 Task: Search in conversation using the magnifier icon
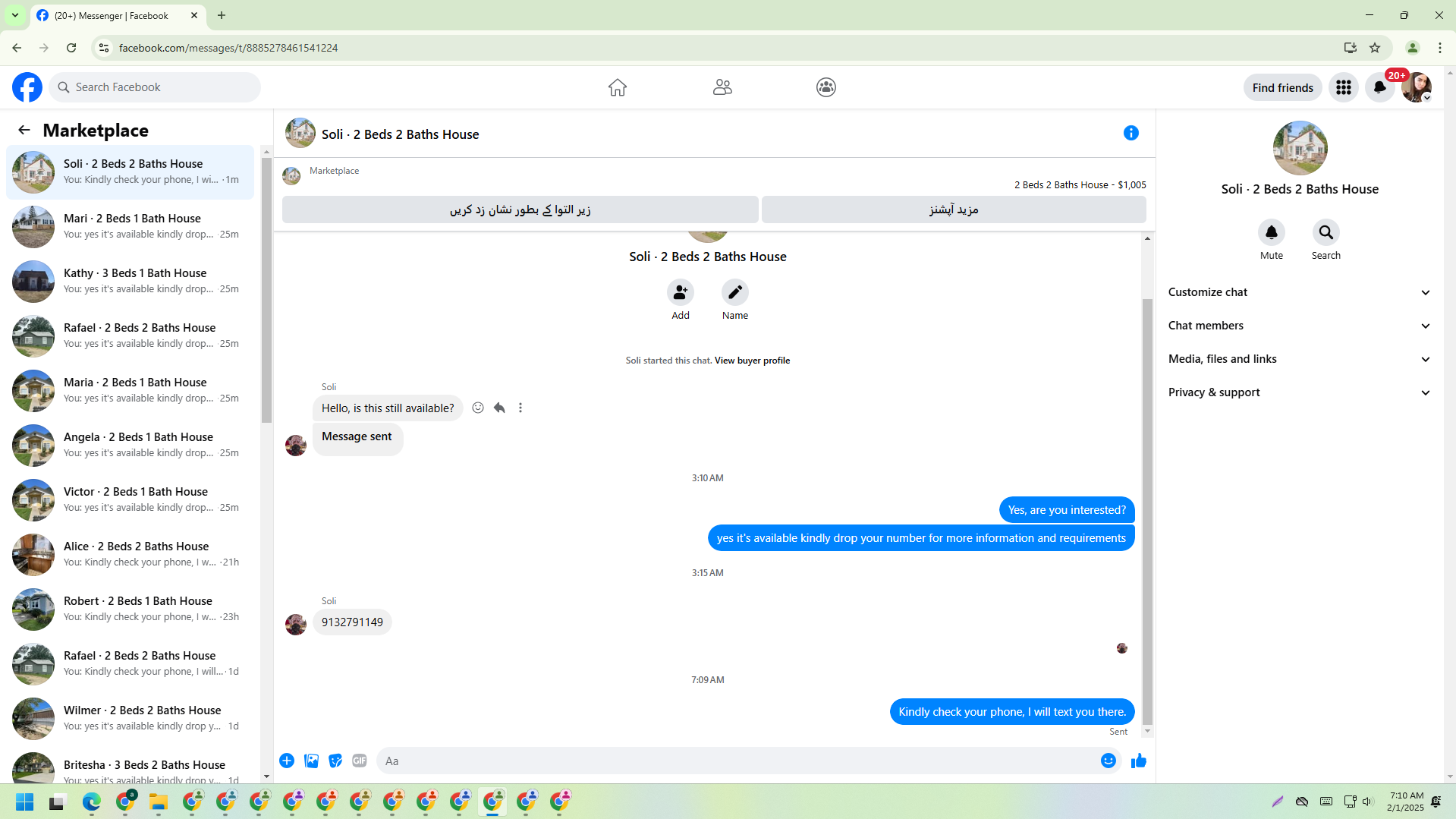click(x=1326, y=232)
